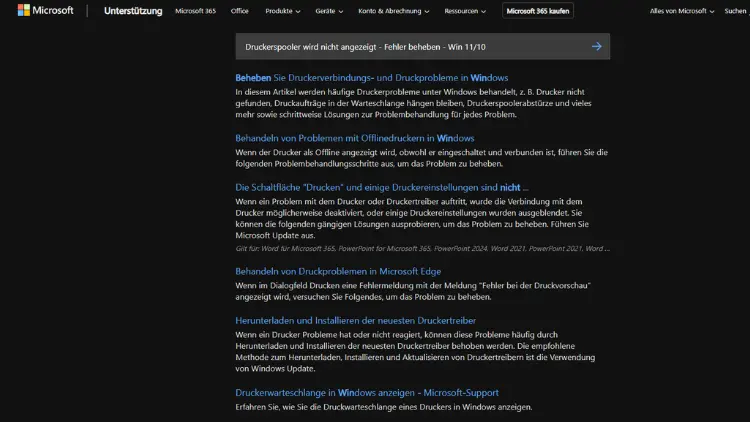The image size is (750, 422).
Task: Open Druckerwarteschlange in Windows anzeigen link
Action: click(x=367, y=392)
